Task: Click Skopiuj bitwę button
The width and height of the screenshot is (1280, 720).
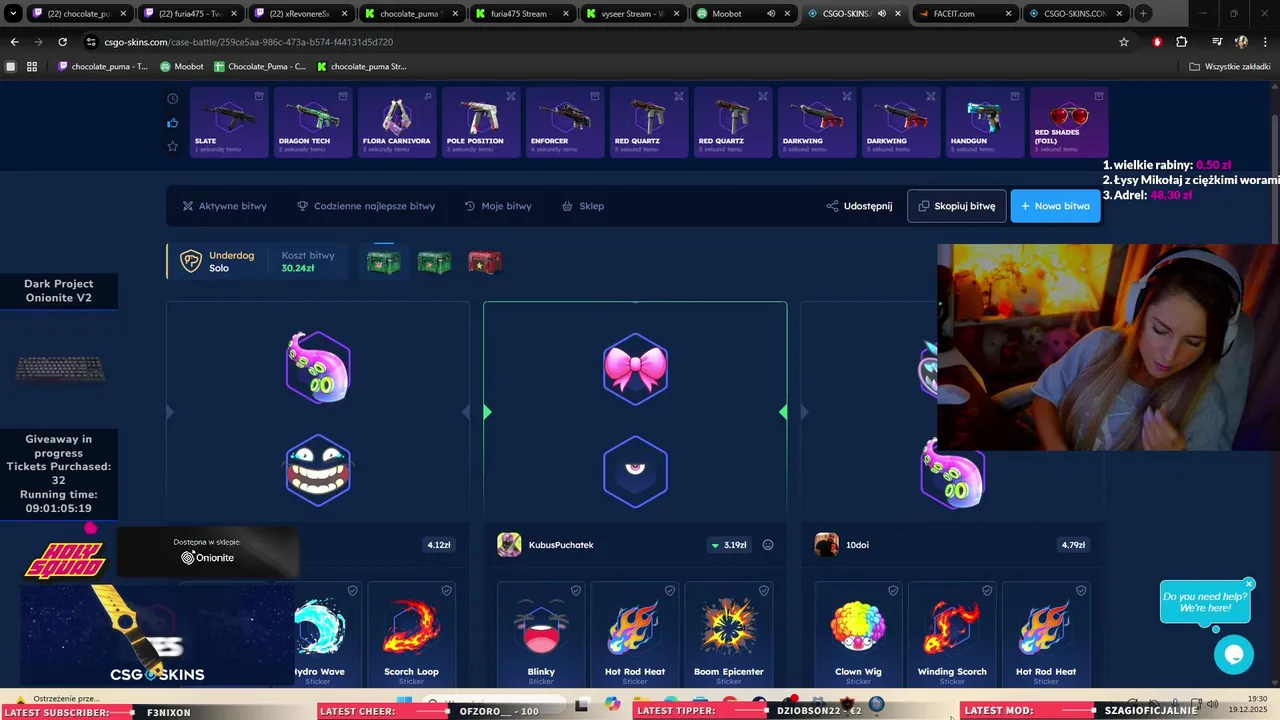Action: point(957,206)
